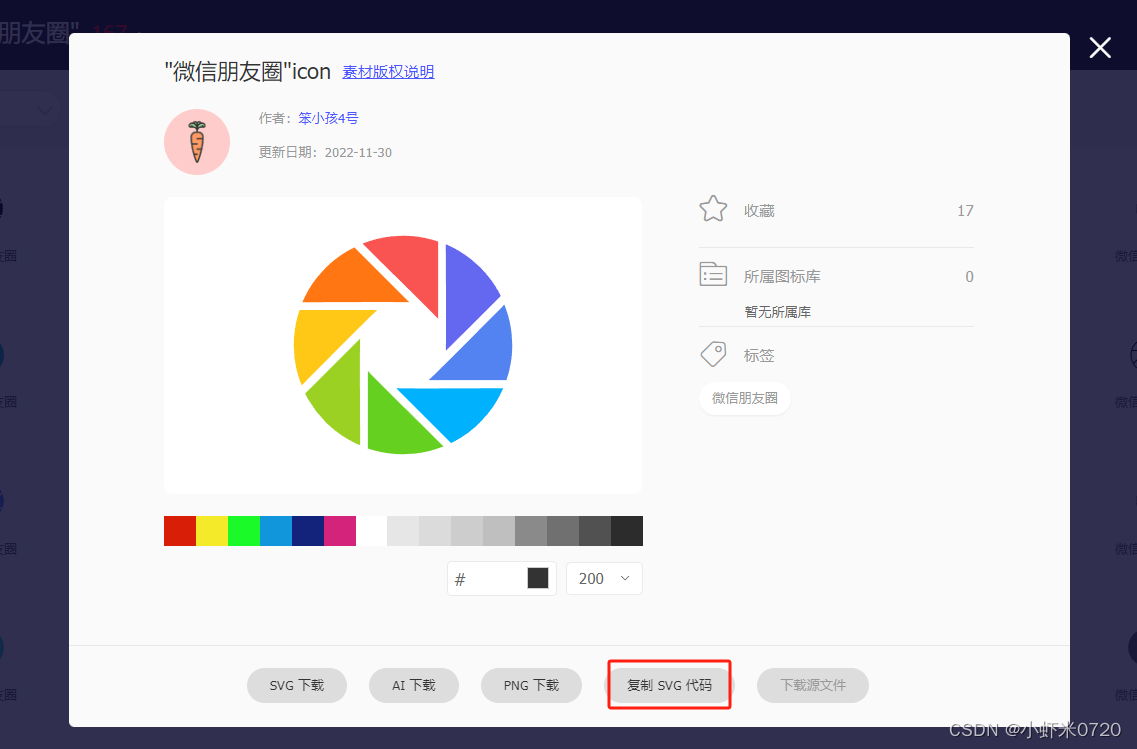Image resolution: width=1137 pixels, height=749 pixels.
Task: Open author 笨小孩4号 profile
Action: (328, 118)
